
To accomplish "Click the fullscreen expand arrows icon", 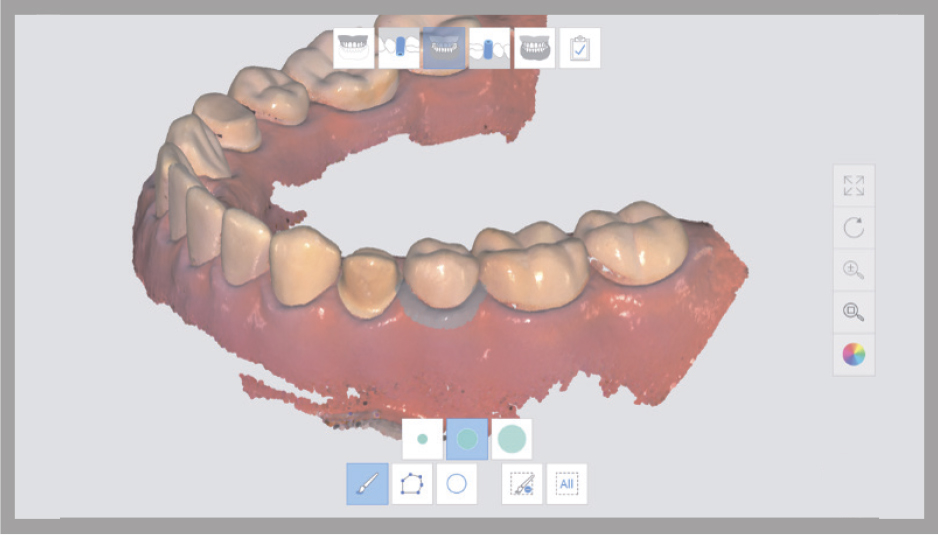I will pyautogui.click(x=853, y=186).
